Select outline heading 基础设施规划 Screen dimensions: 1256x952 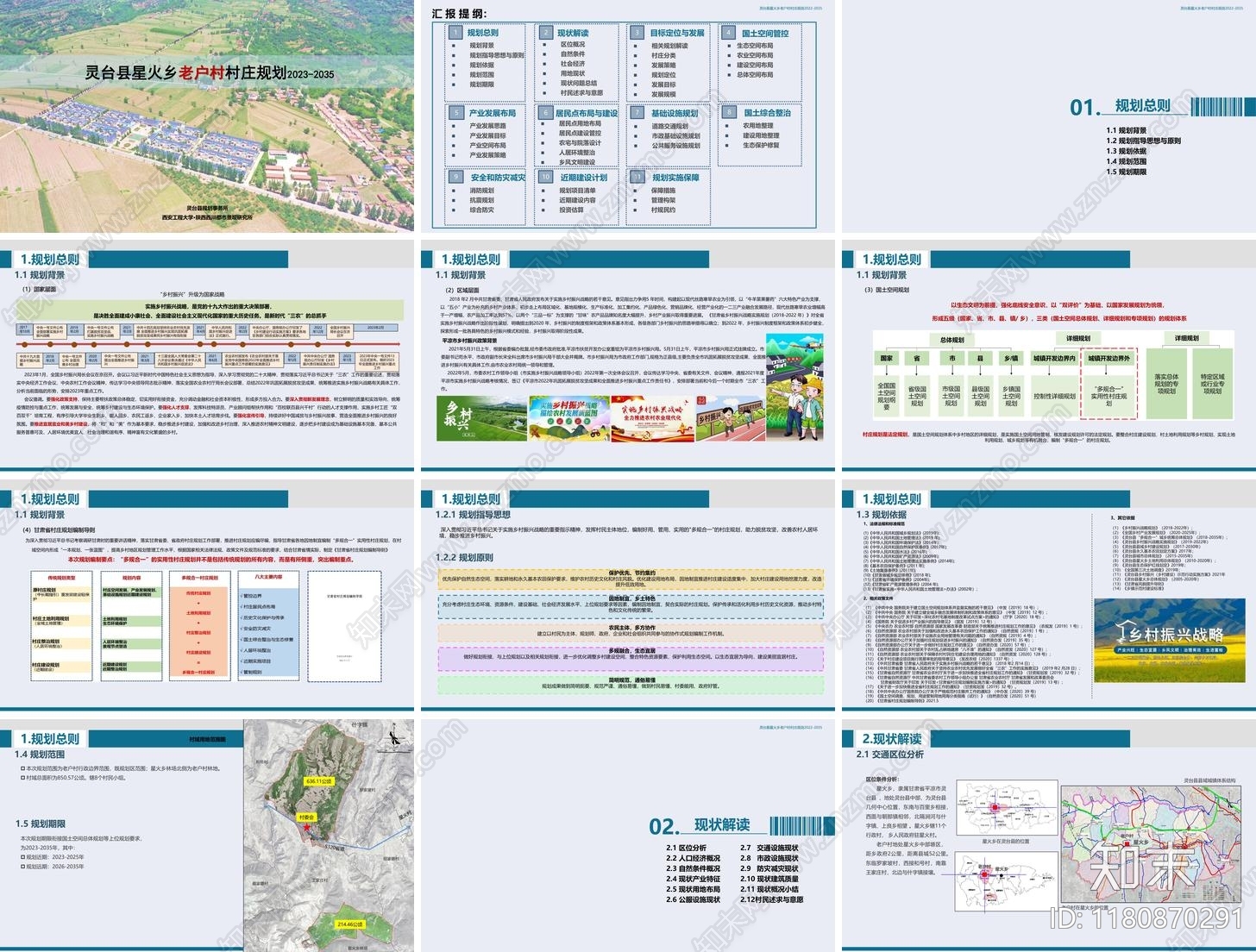pyautogui.click(x=675, y=113)
